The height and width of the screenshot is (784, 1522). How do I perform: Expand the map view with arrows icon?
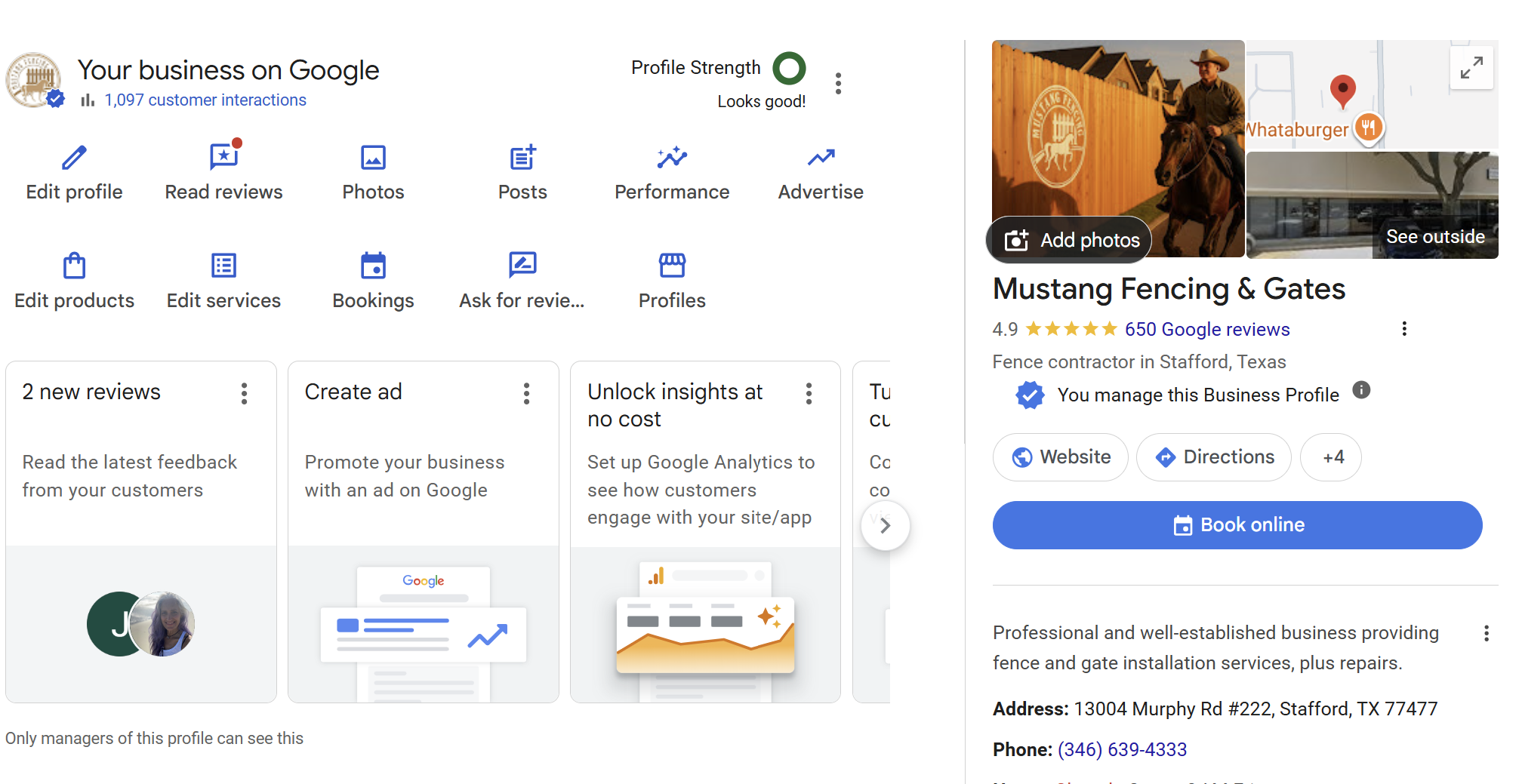(x=1471, y=68)
